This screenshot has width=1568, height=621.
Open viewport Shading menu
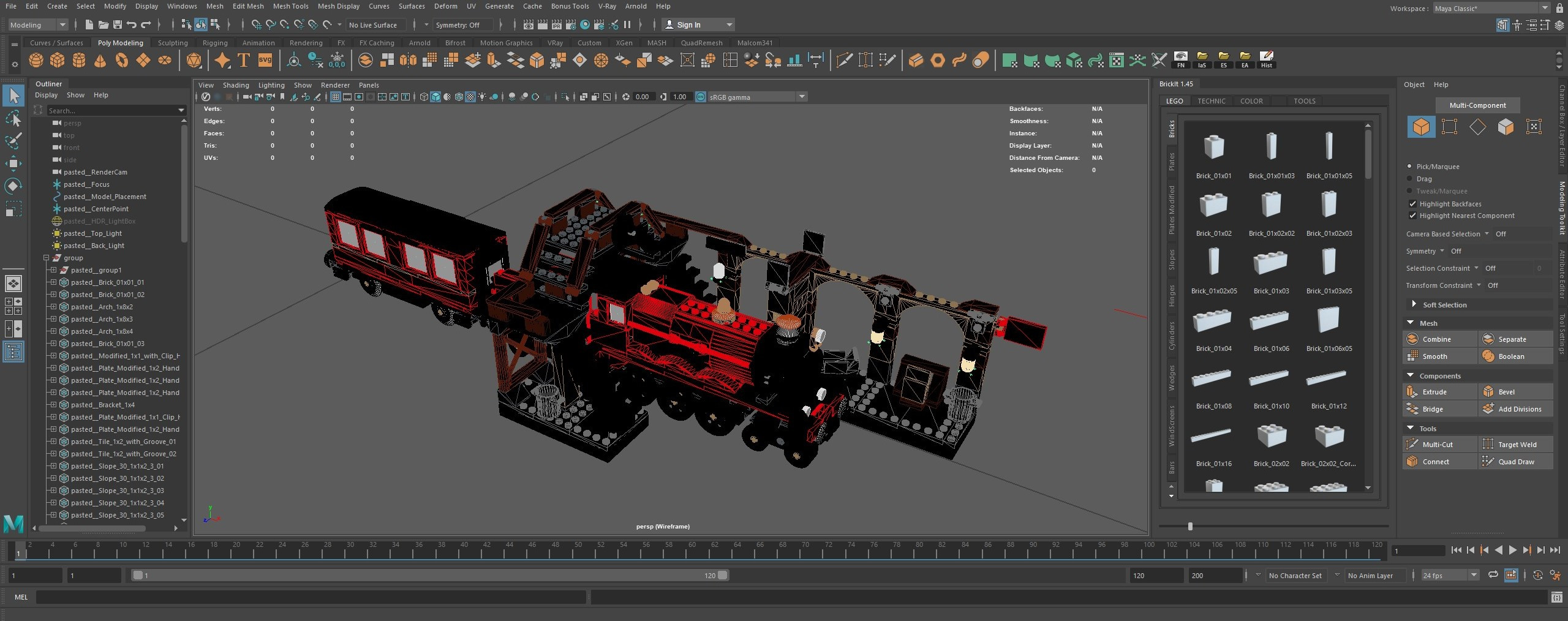236,85
